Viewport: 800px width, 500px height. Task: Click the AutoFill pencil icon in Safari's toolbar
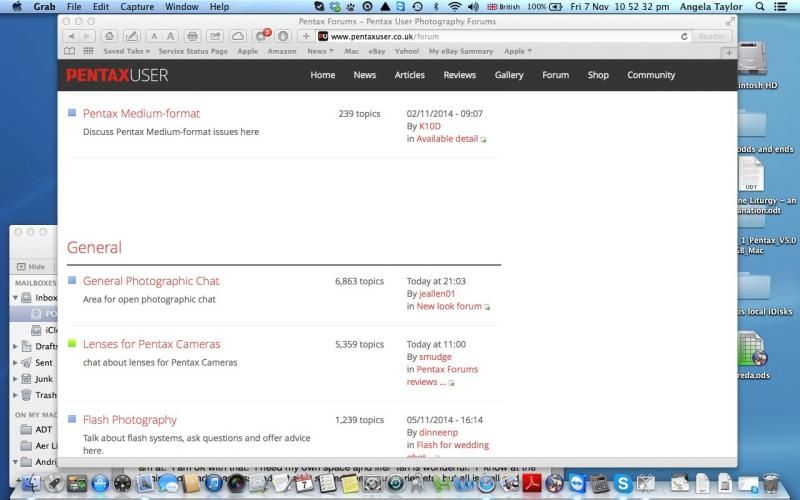[x=132, y=36]
